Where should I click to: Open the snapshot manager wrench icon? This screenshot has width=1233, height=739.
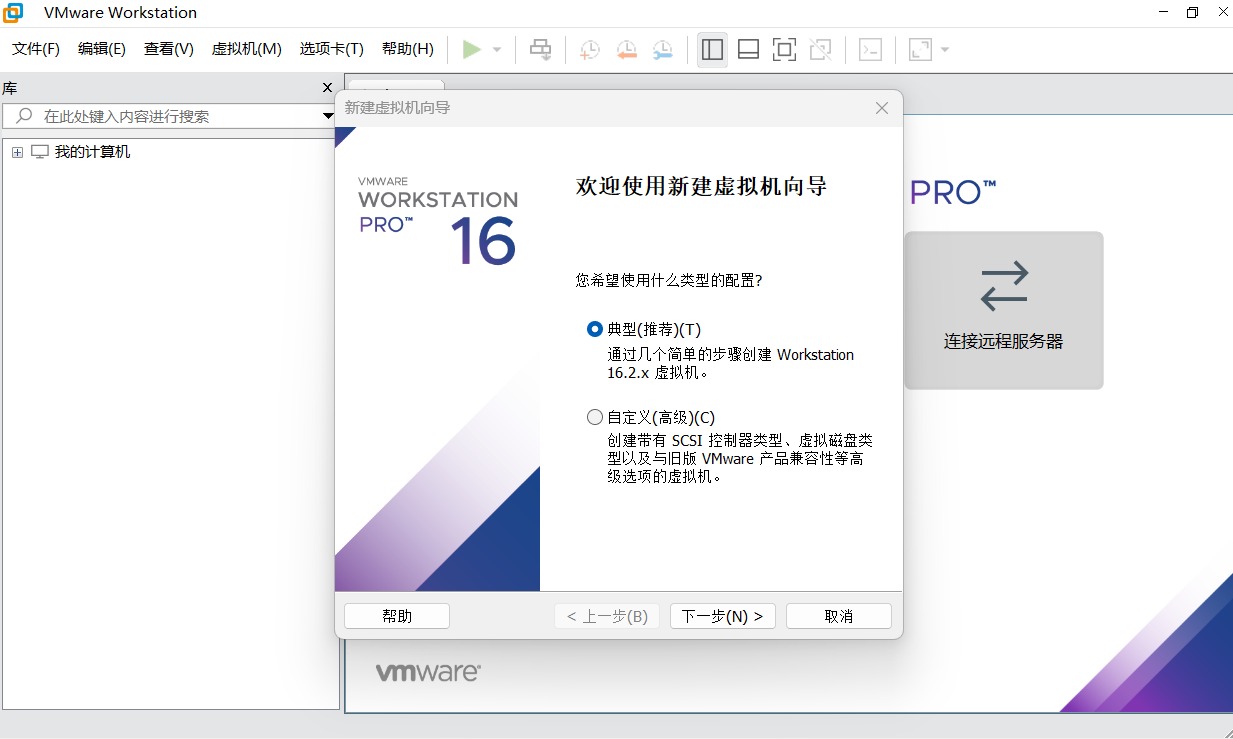[x=662, y=49]
